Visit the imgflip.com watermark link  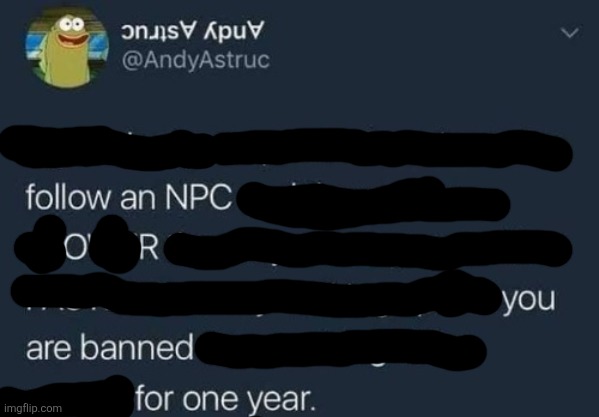(x=32, y=408)
